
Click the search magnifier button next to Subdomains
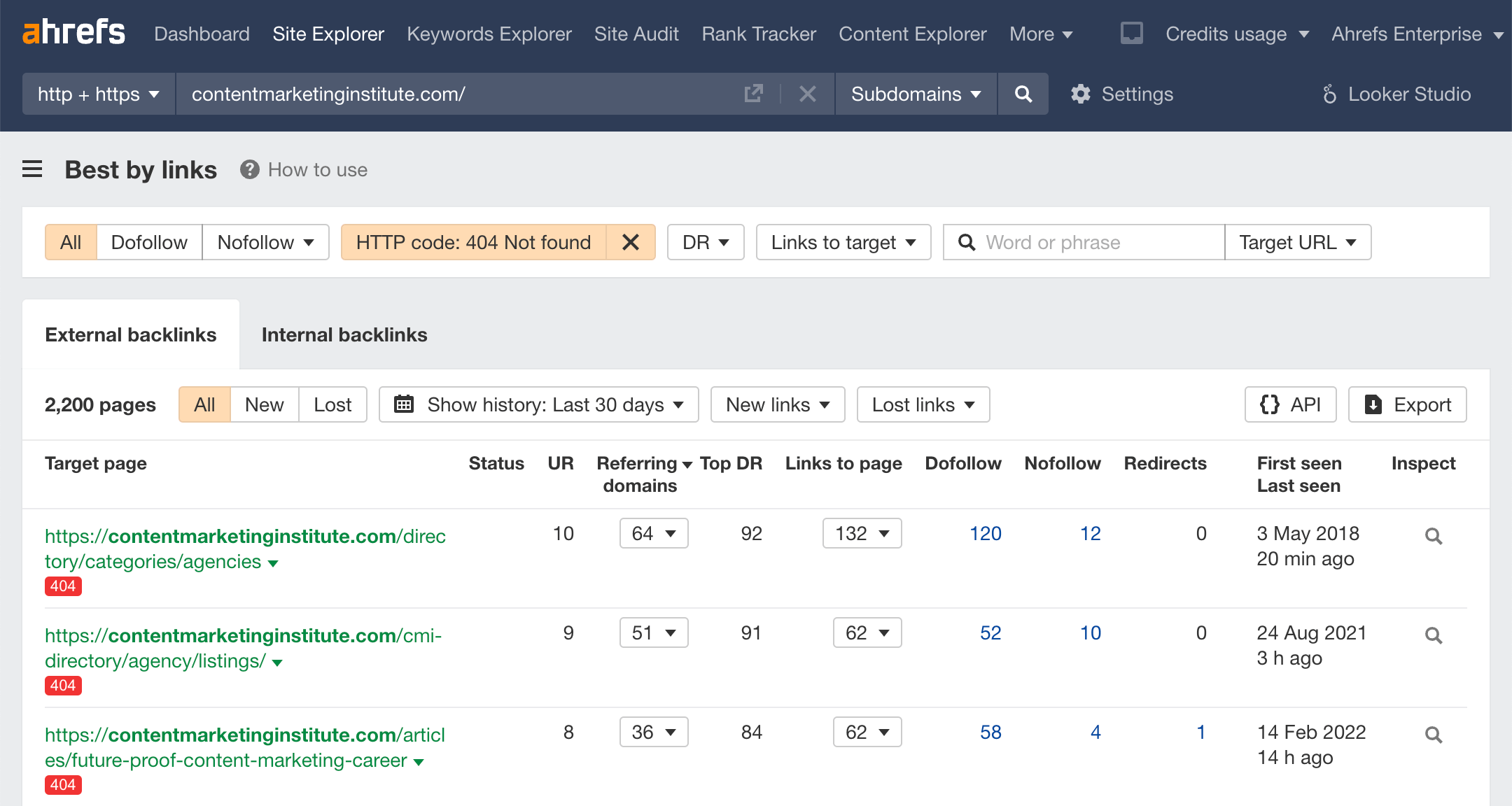click(1023, 94)
